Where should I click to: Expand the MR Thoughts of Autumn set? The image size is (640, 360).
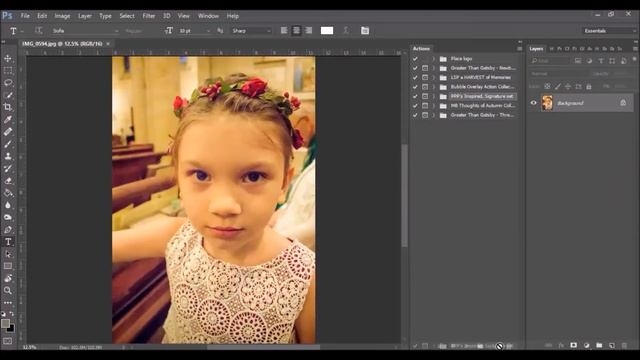[x=434, y=106]
